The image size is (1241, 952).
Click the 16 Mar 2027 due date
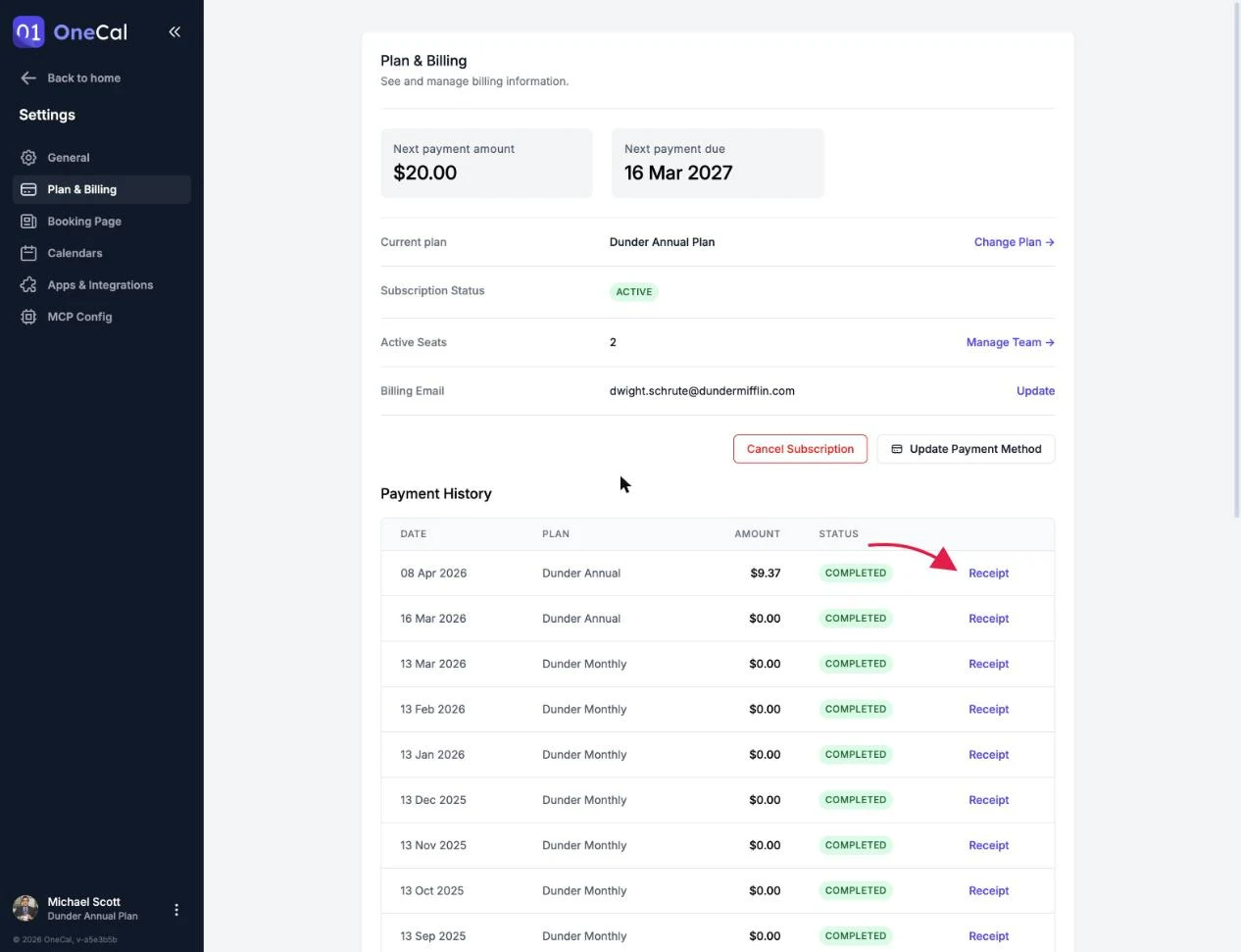tap(678, 173)
